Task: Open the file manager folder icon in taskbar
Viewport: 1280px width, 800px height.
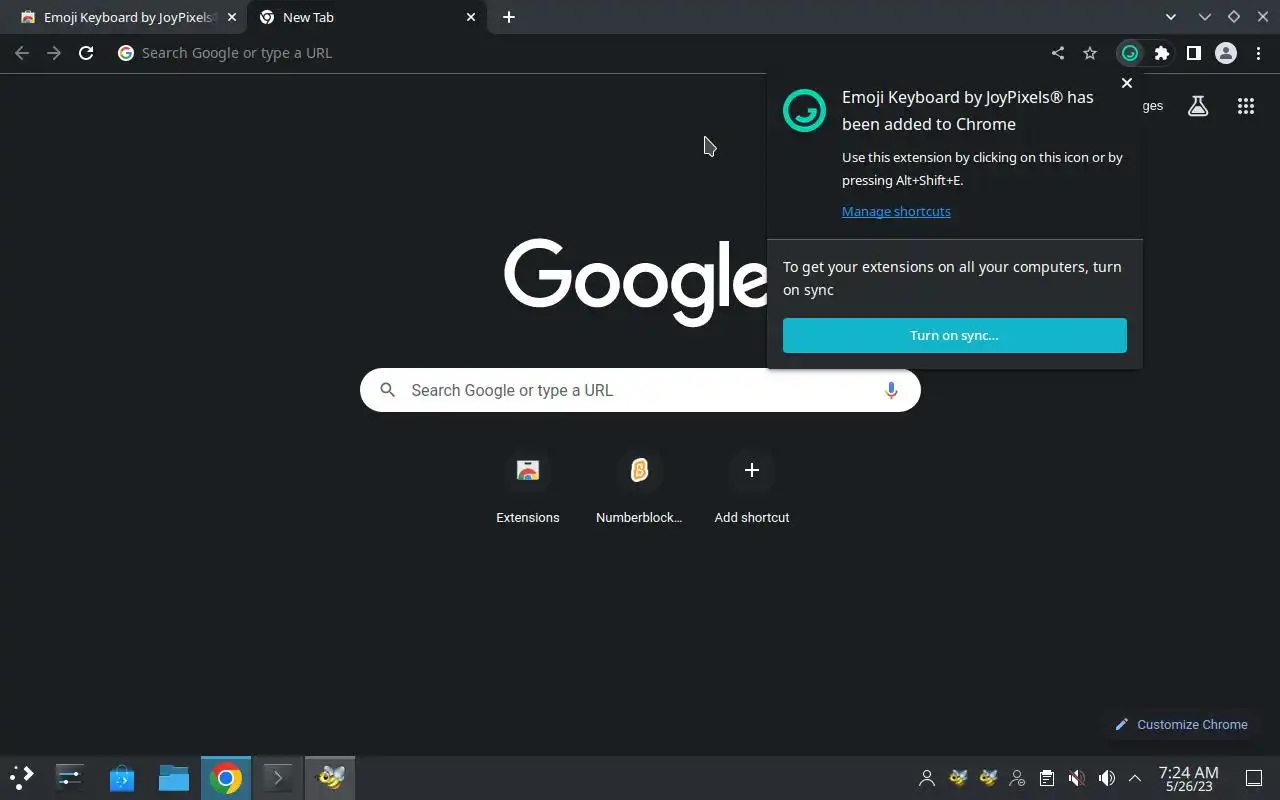Action: point(174,777)
